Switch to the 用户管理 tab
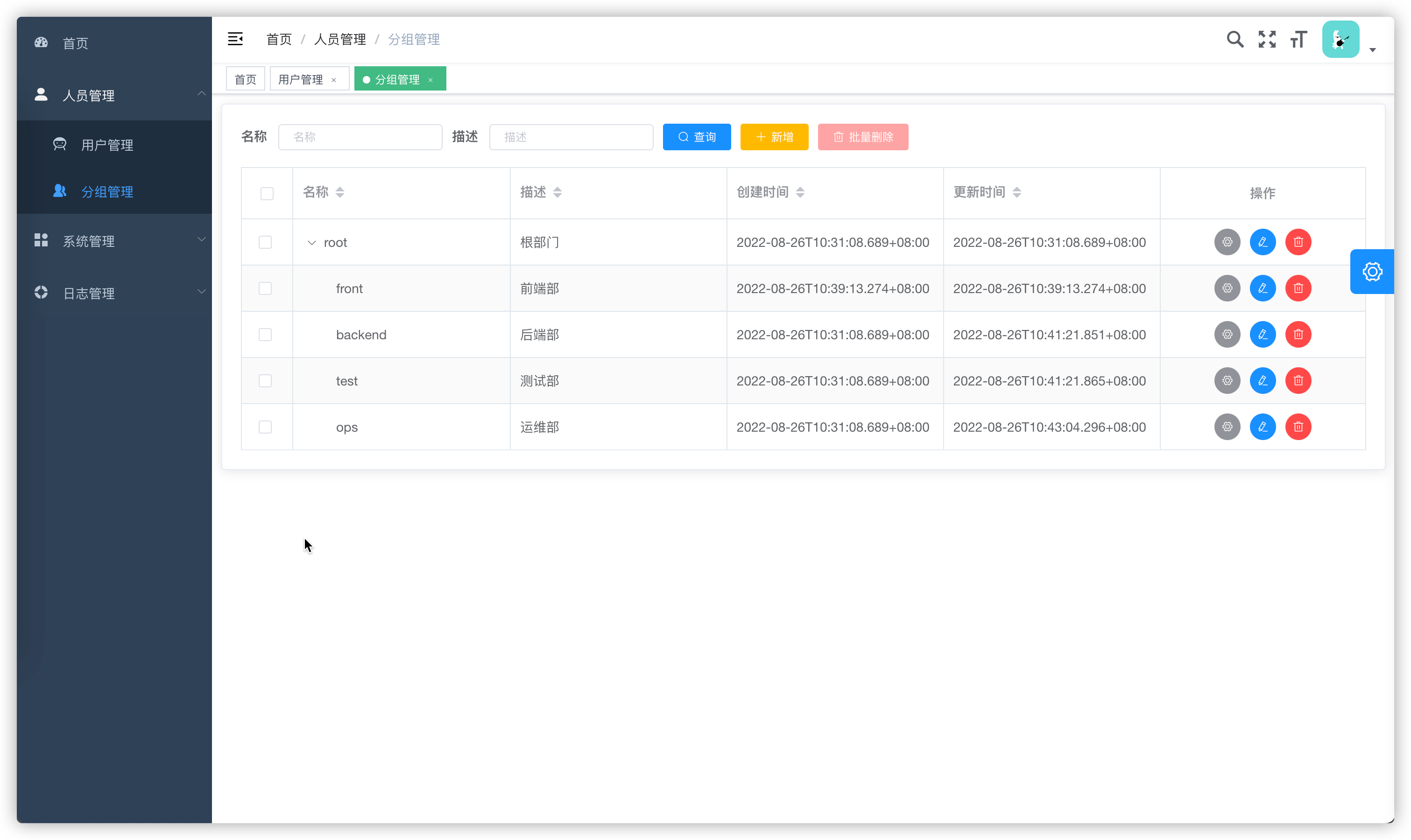Viewport: 1411px width, 840px height. 301,79
